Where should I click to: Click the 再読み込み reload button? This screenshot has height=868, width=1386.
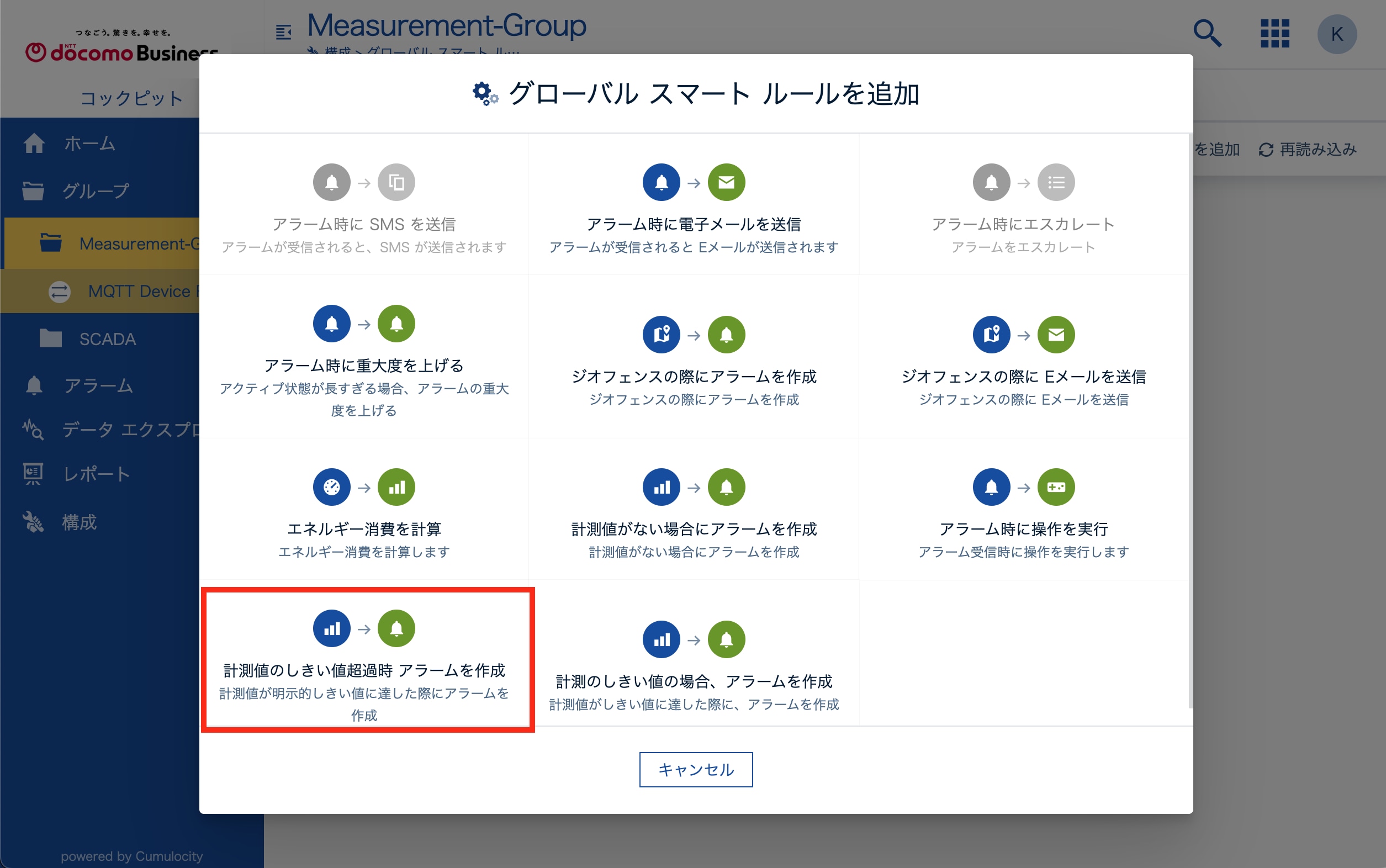click(x=1308, y=149)
